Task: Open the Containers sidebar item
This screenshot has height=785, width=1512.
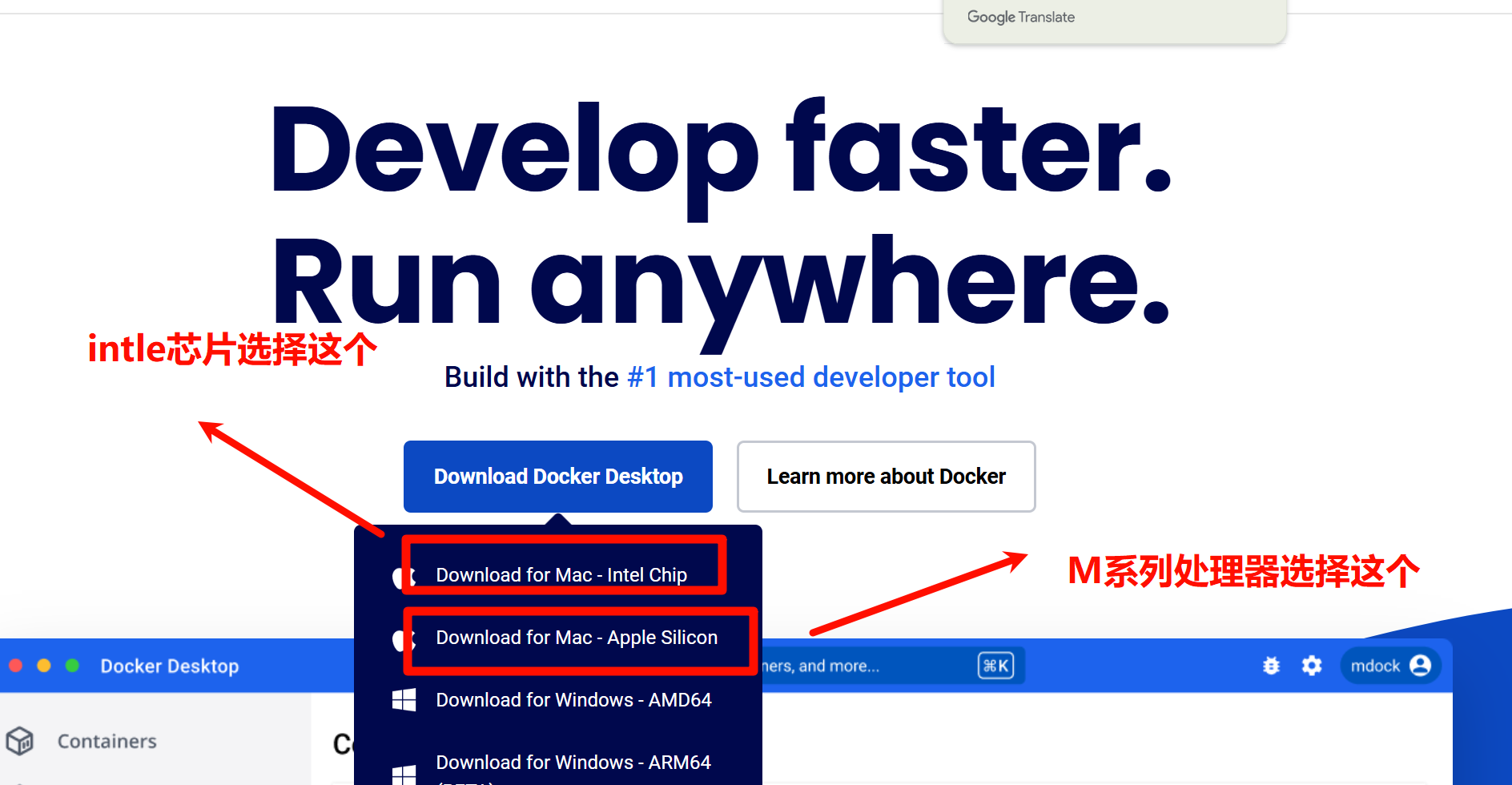Action: (107, 741)
